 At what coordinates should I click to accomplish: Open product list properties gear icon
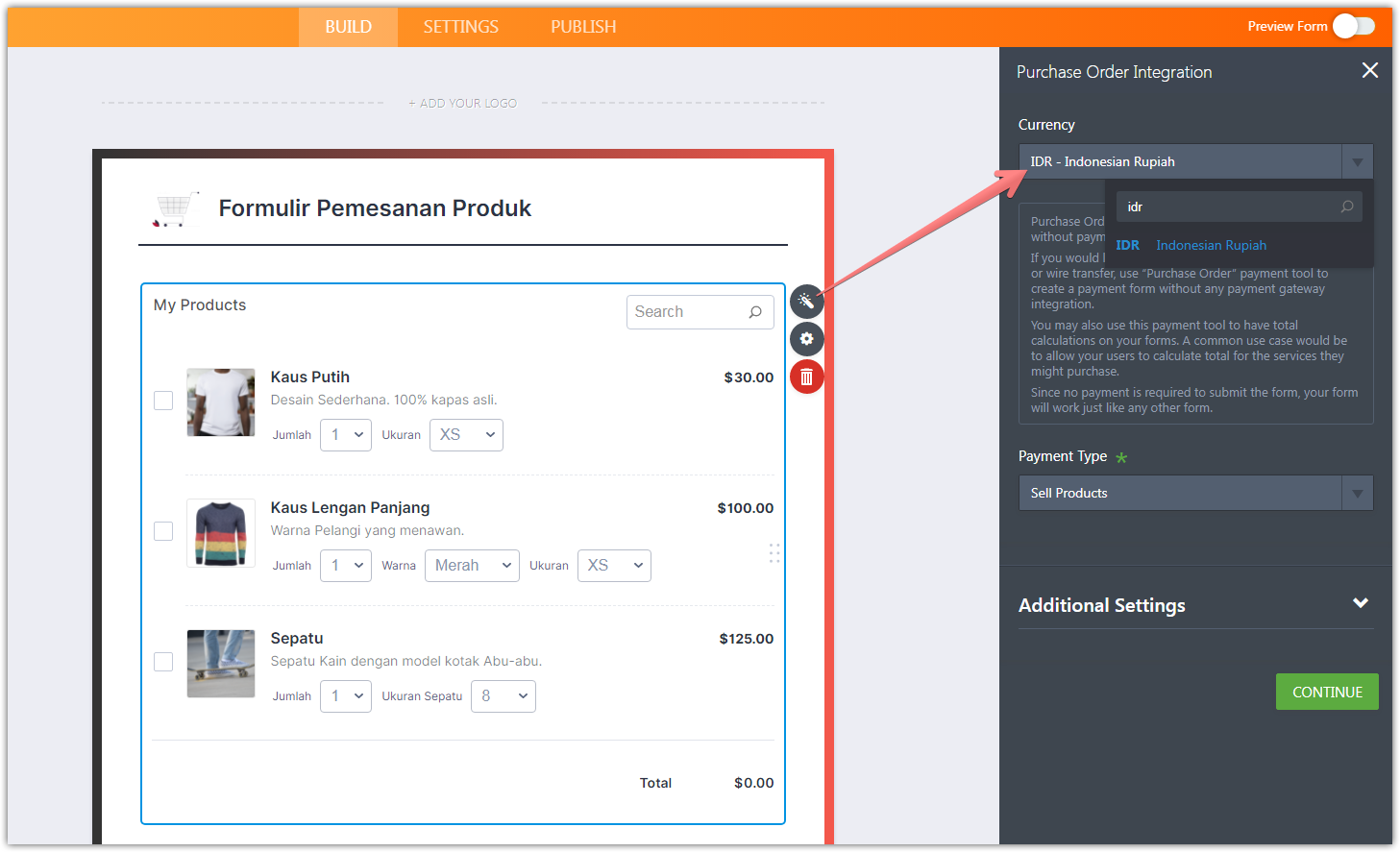806,339
